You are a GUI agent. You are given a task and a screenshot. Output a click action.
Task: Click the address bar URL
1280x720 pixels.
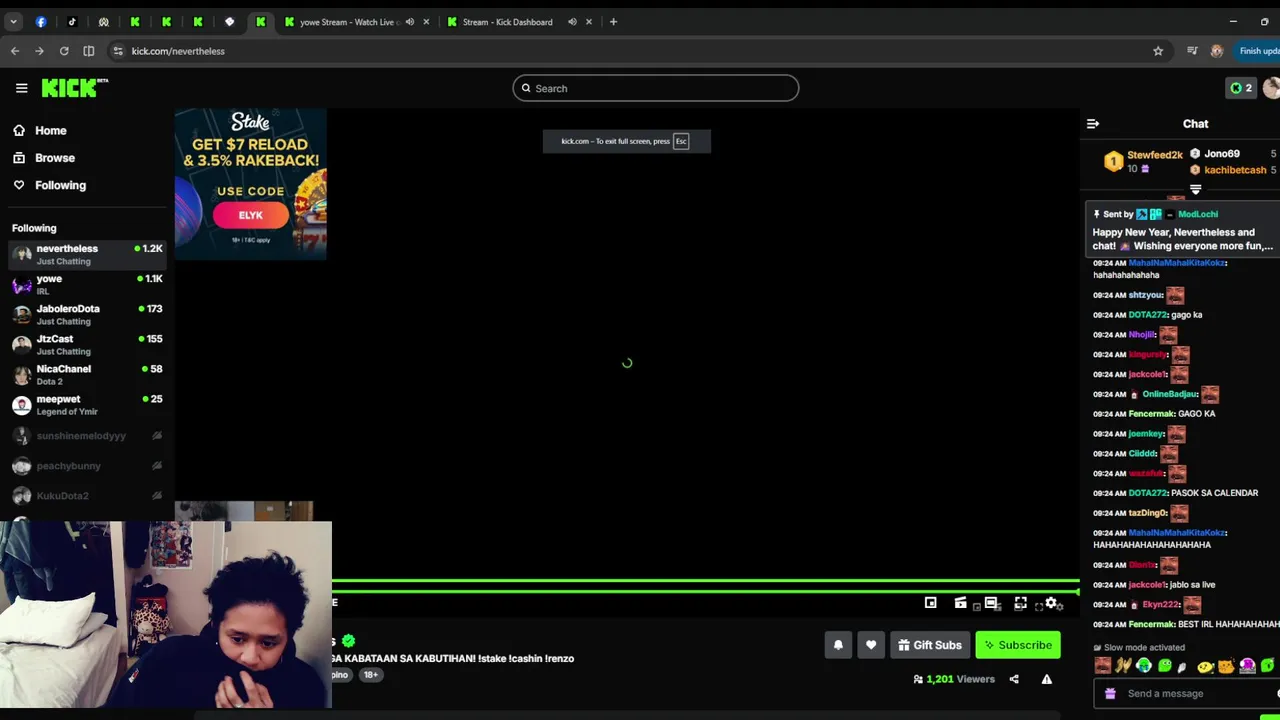178,51
